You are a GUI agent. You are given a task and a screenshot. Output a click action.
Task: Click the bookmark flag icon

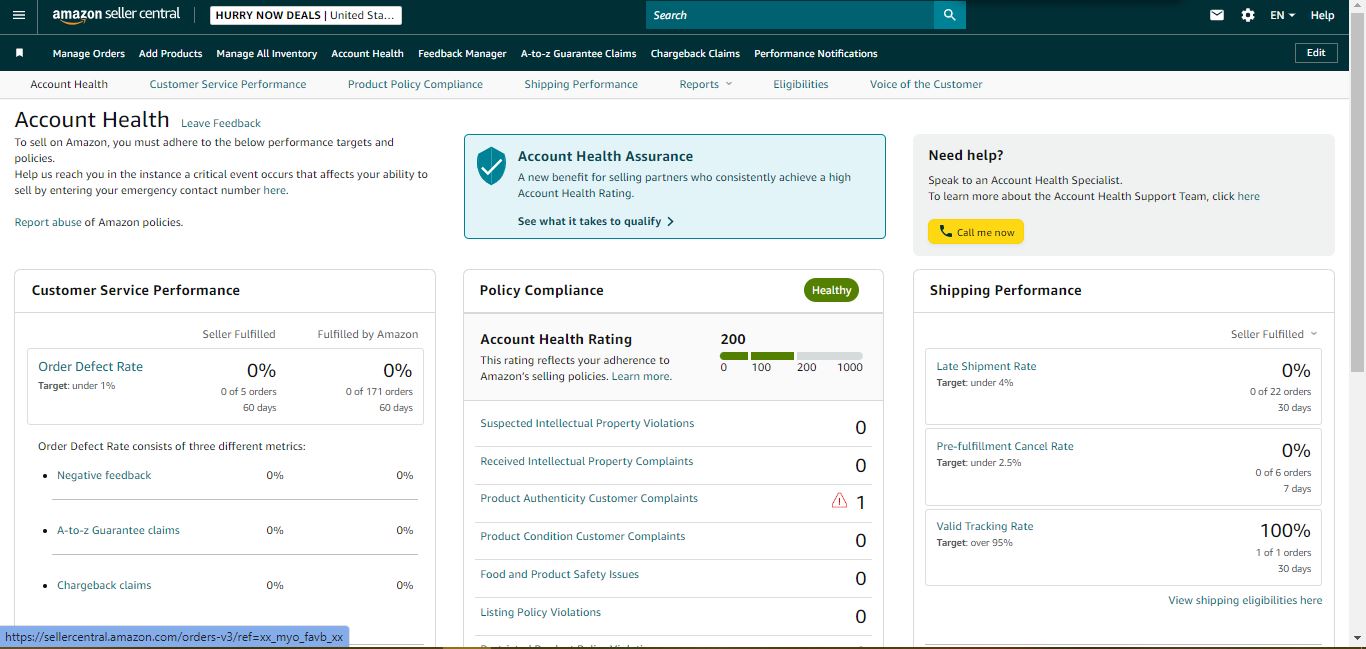(x=19, y=53)
